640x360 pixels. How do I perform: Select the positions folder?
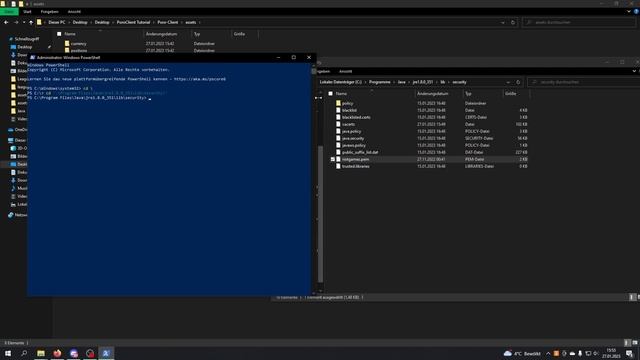pyautogui.click(x=79, y=51)
